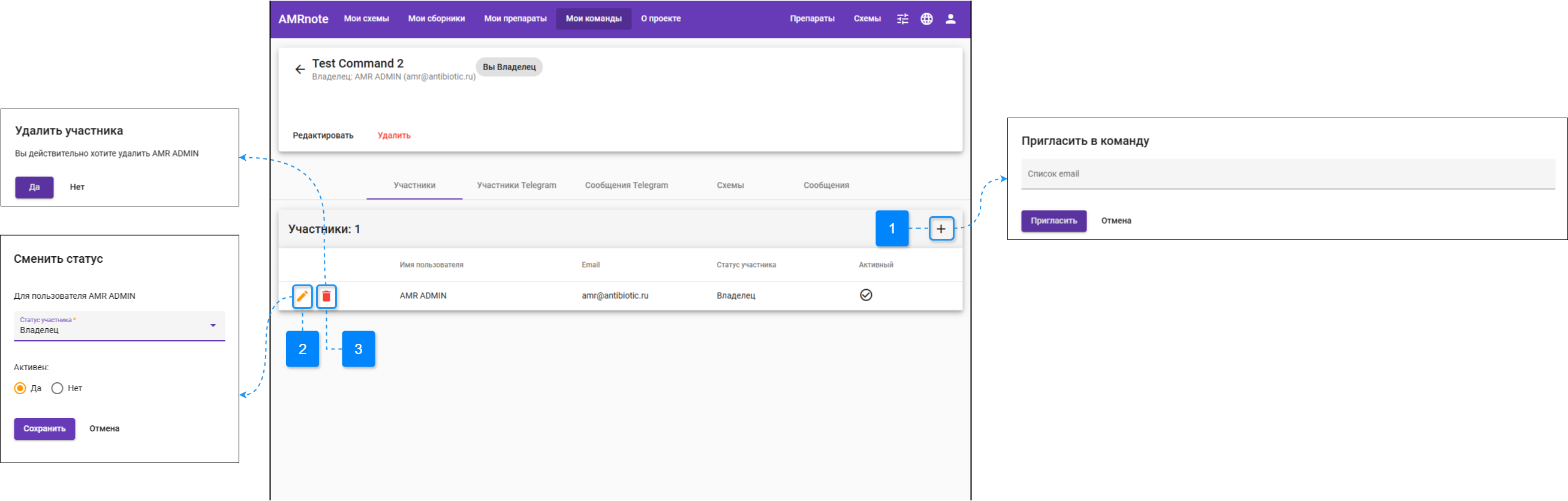Switch to the Участники tab
The image size is (1568, 501).
tap(414, 185)
